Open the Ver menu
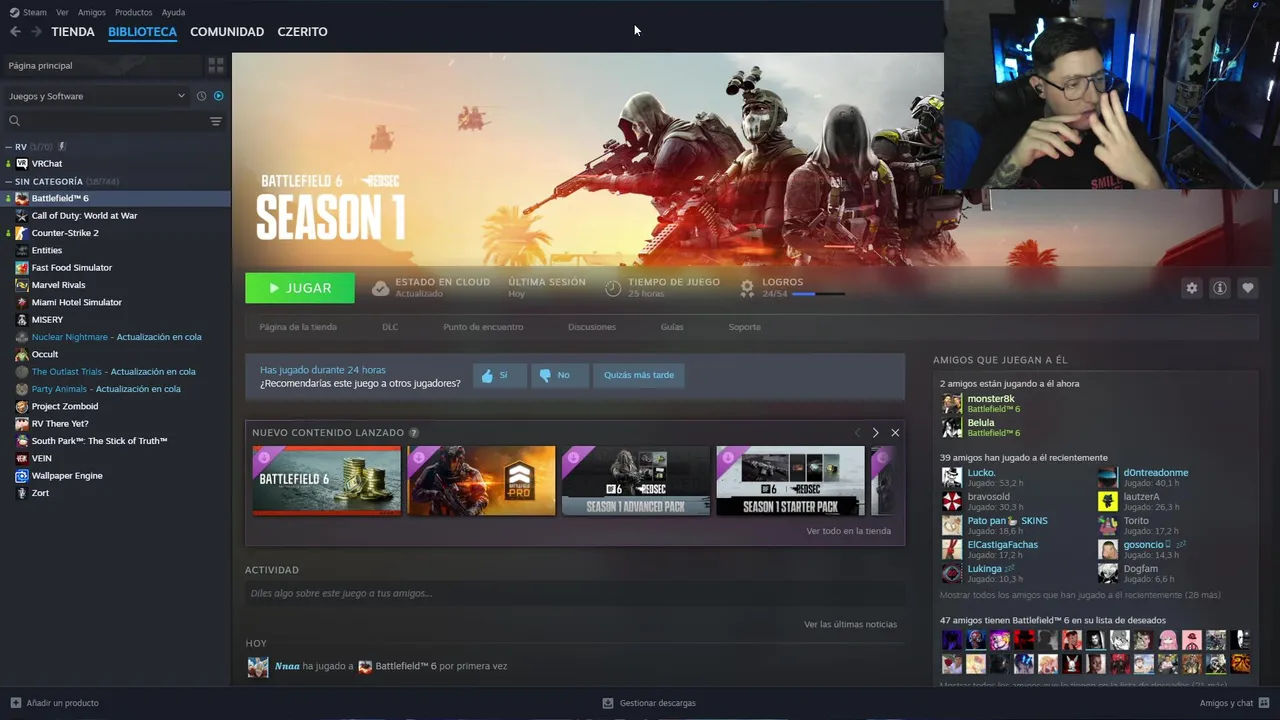 62,12
